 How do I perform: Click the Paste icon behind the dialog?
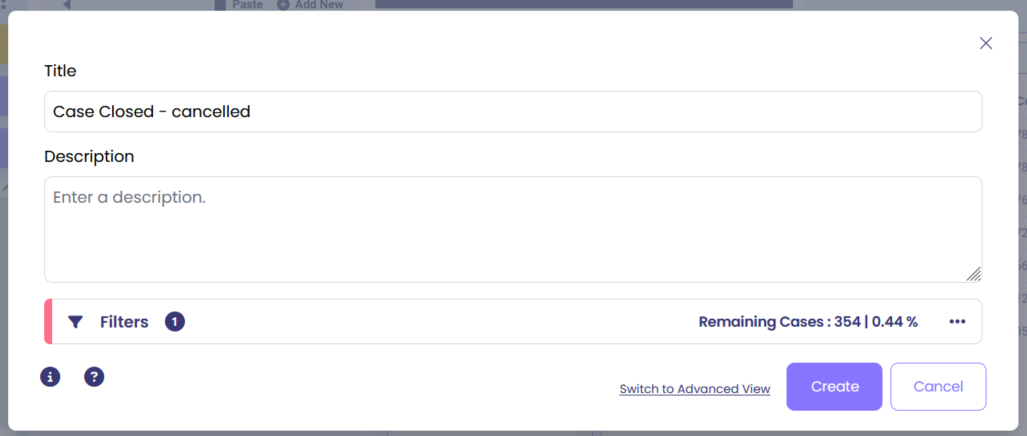[x=221, y=5]
